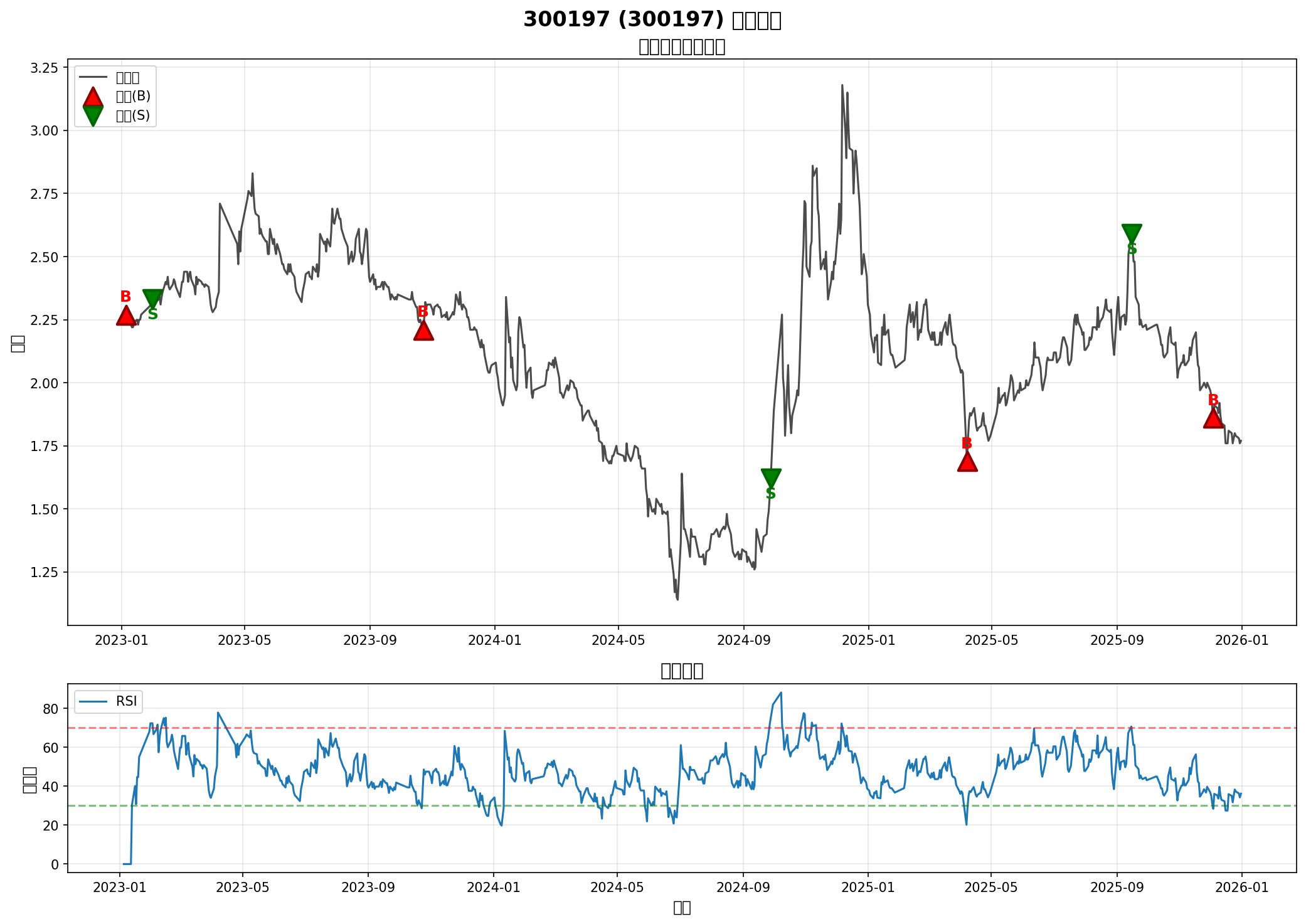This screenshot has height=924, width=1306.
Task: Click the 2024-01 label on upper x-axis
Action: tap(494, 640)
